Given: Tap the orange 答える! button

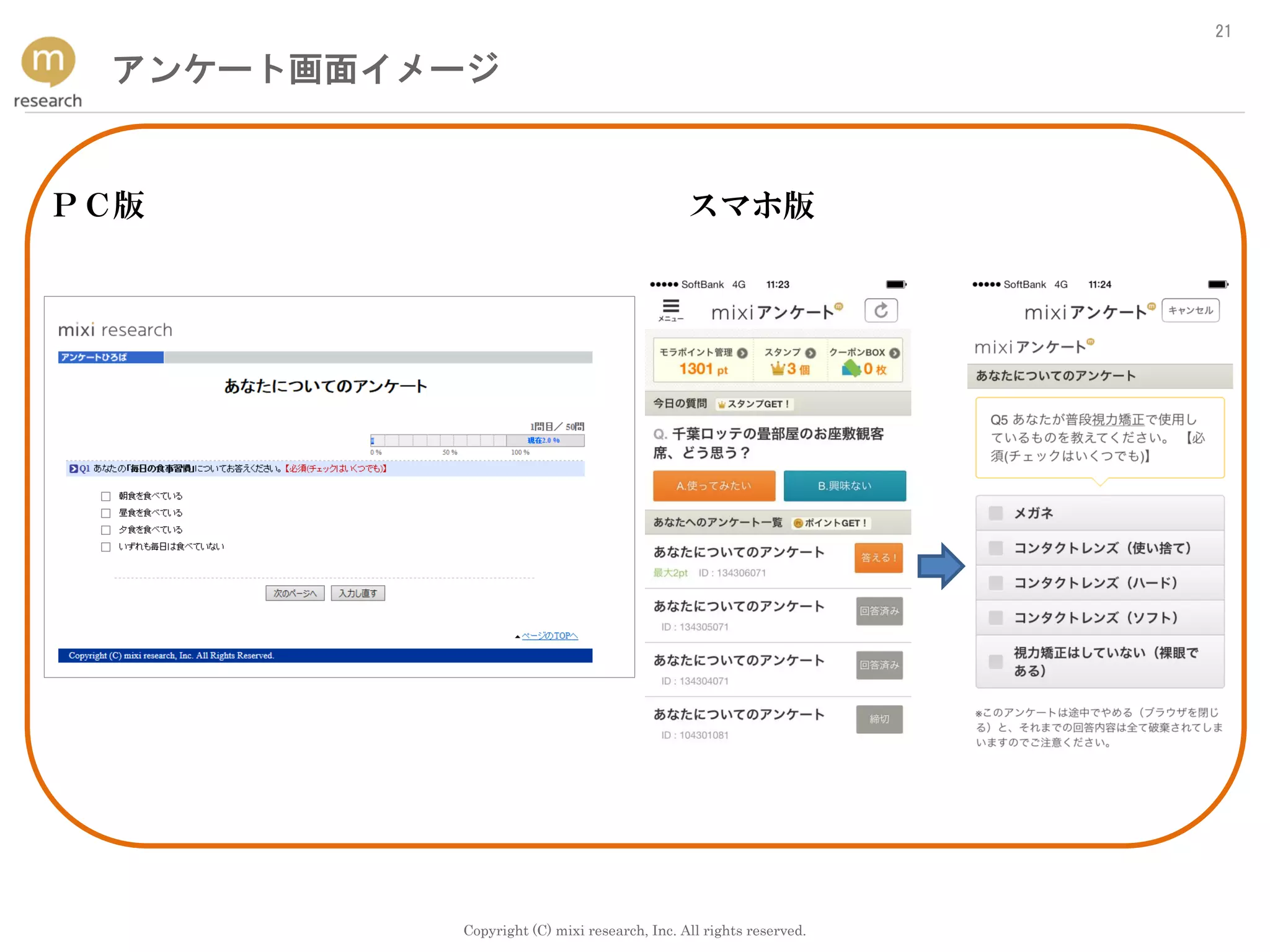Looking at the screenshot, I should 879,558.
